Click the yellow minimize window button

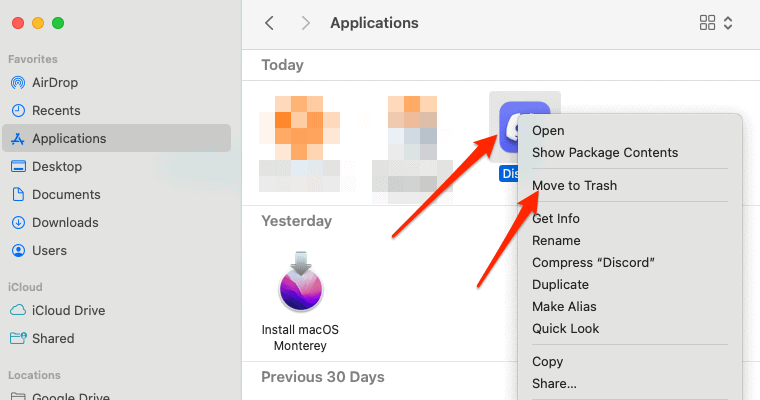coord(38,23)
